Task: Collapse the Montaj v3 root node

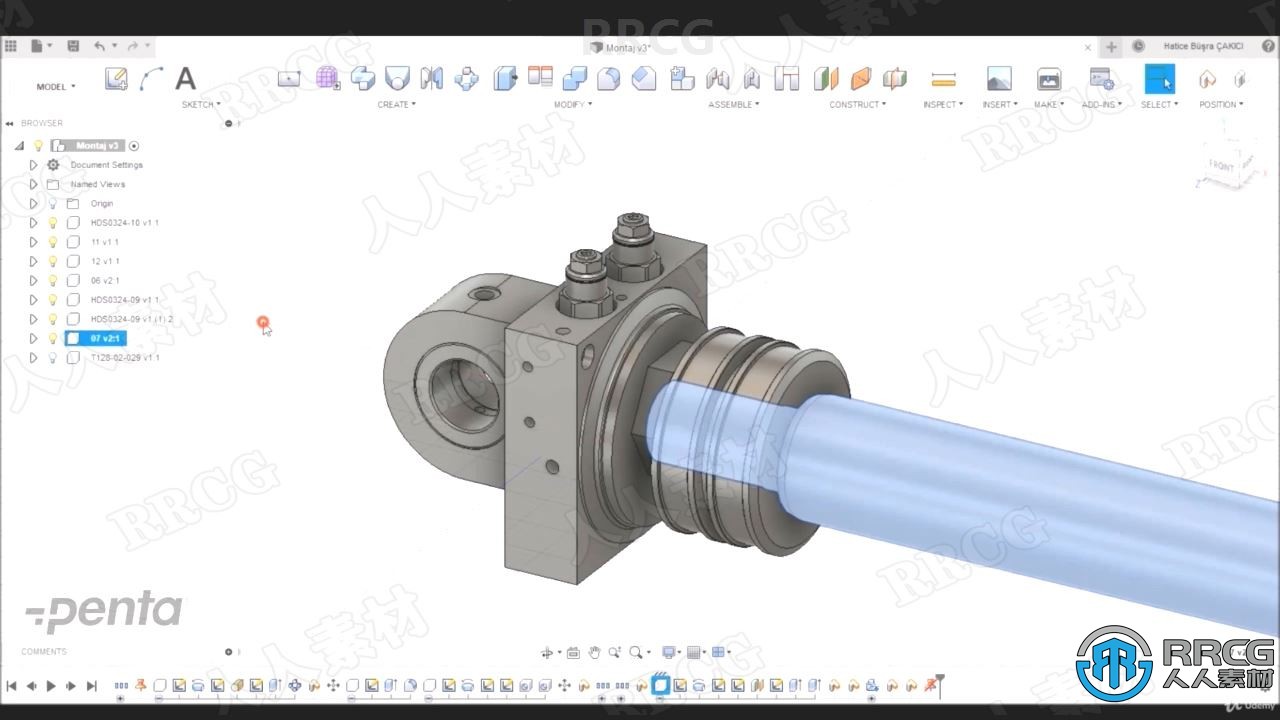Action: point(19,146)
